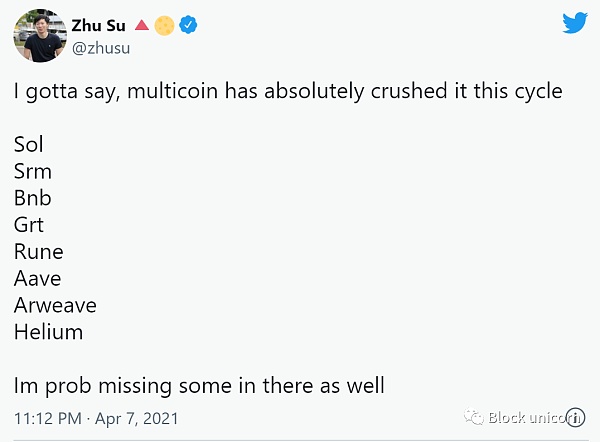Click the Apr 7, 2021 date

point(140,417)
